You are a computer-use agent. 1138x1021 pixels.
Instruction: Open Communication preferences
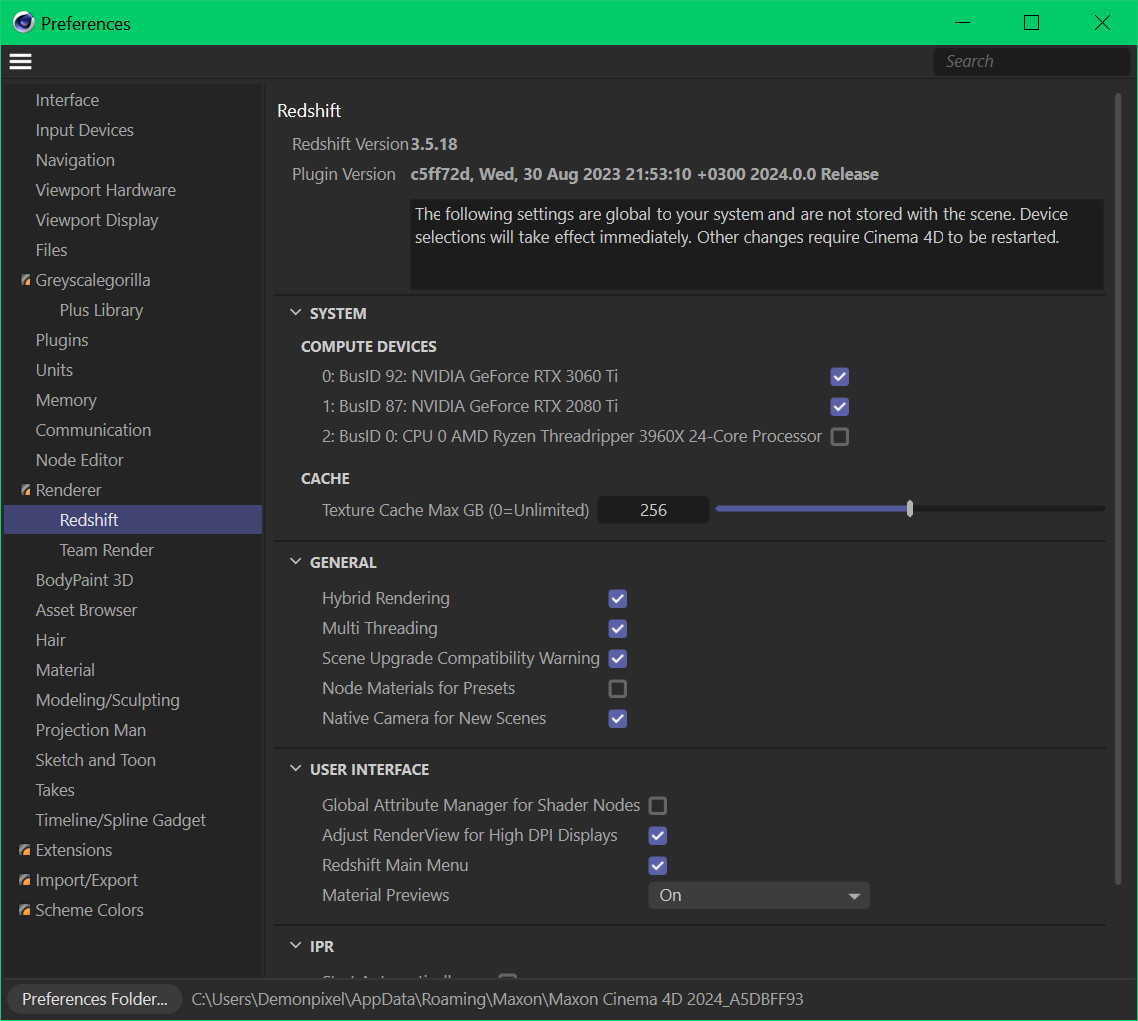[x=93, y=430]
